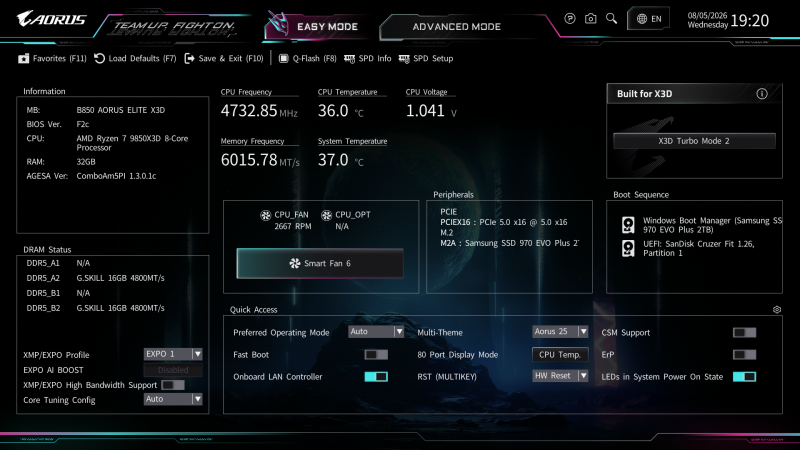Open SPD Setup

point(426,59)
